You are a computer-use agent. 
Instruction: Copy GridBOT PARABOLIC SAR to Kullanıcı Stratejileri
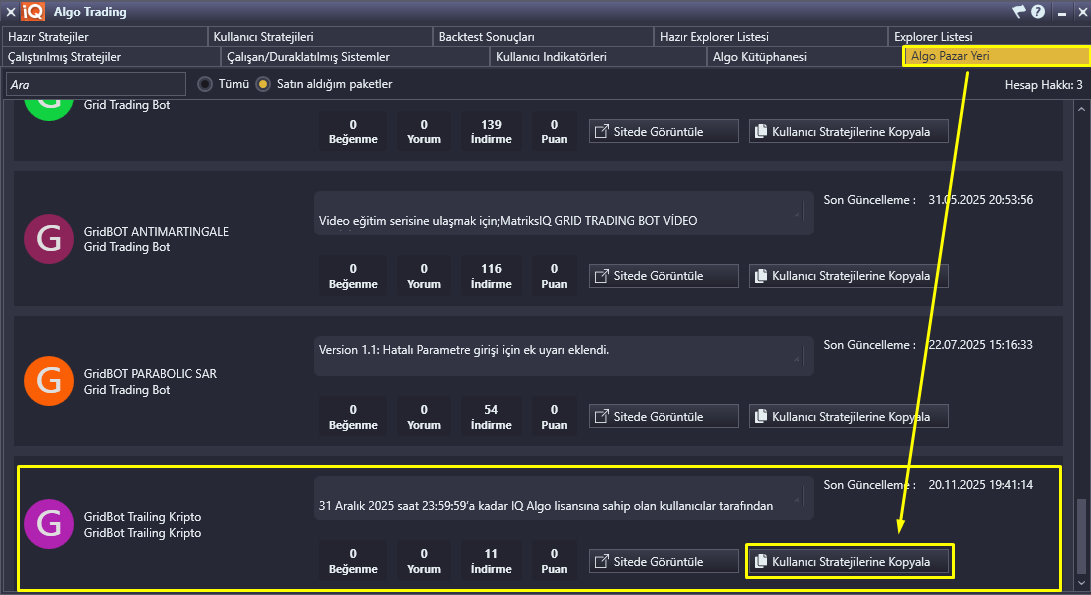click(x=849, y=416)
